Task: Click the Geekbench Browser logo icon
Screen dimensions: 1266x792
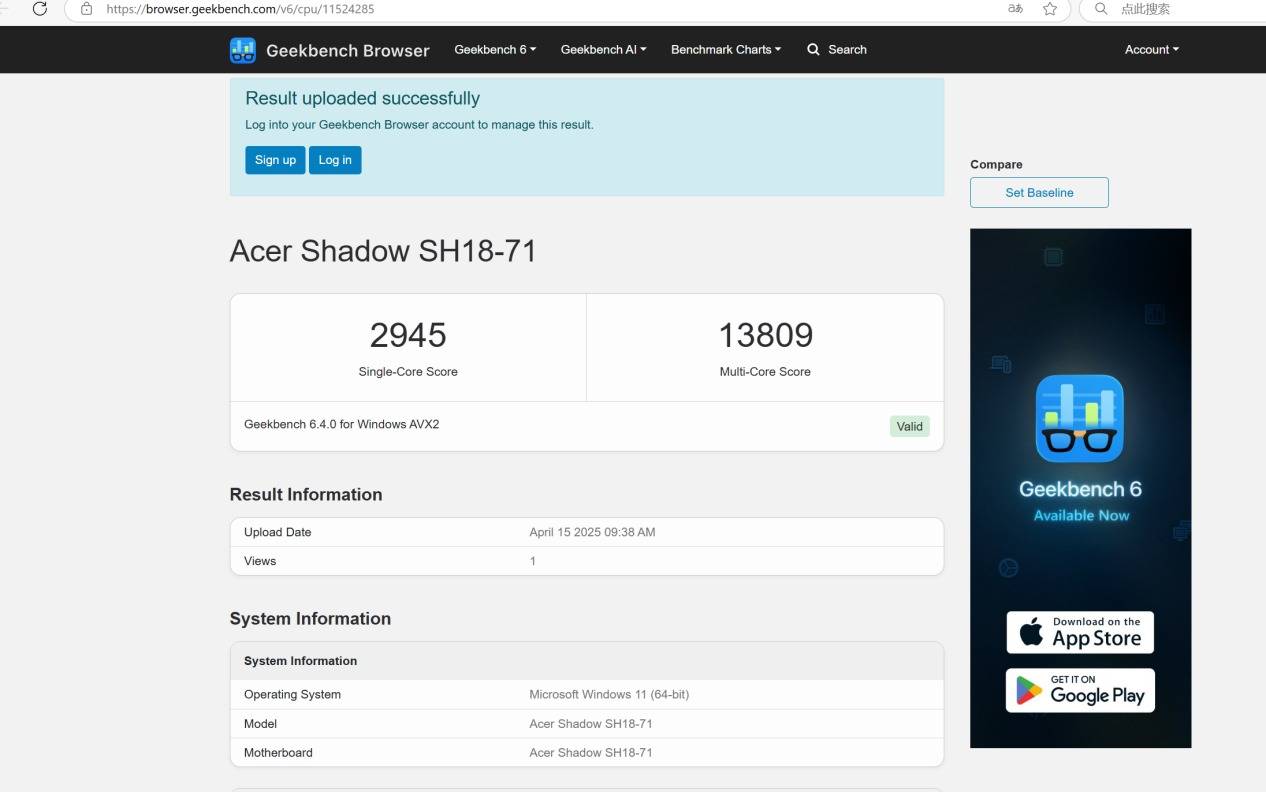Action: point(243,50)
